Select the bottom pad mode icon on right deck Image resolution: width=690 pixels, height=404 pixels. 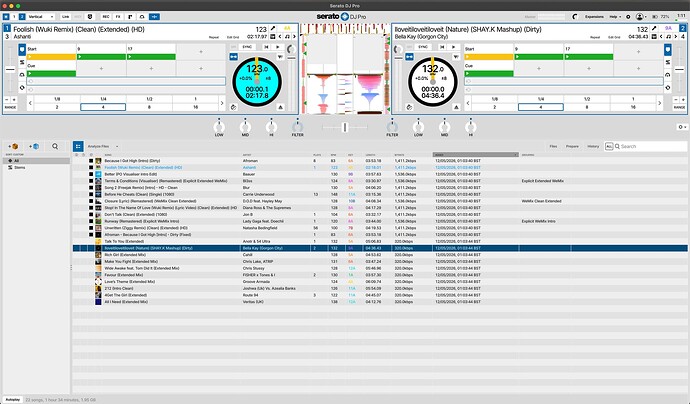(x=668, y=87)
